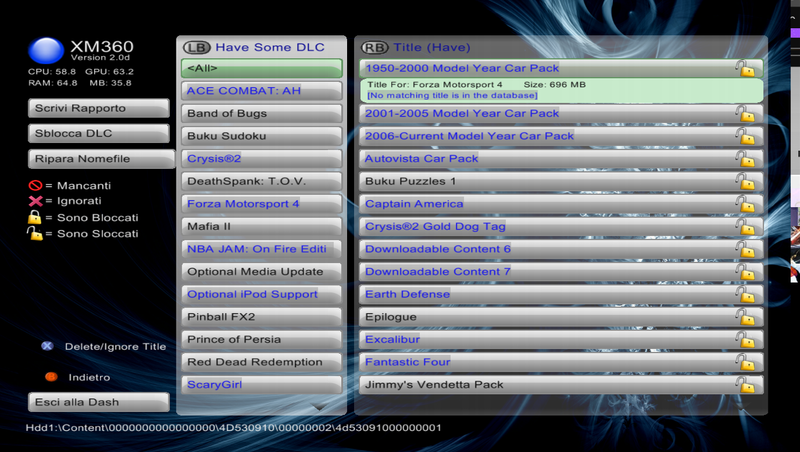
Task: Select Captain America title
Action: 561,204
